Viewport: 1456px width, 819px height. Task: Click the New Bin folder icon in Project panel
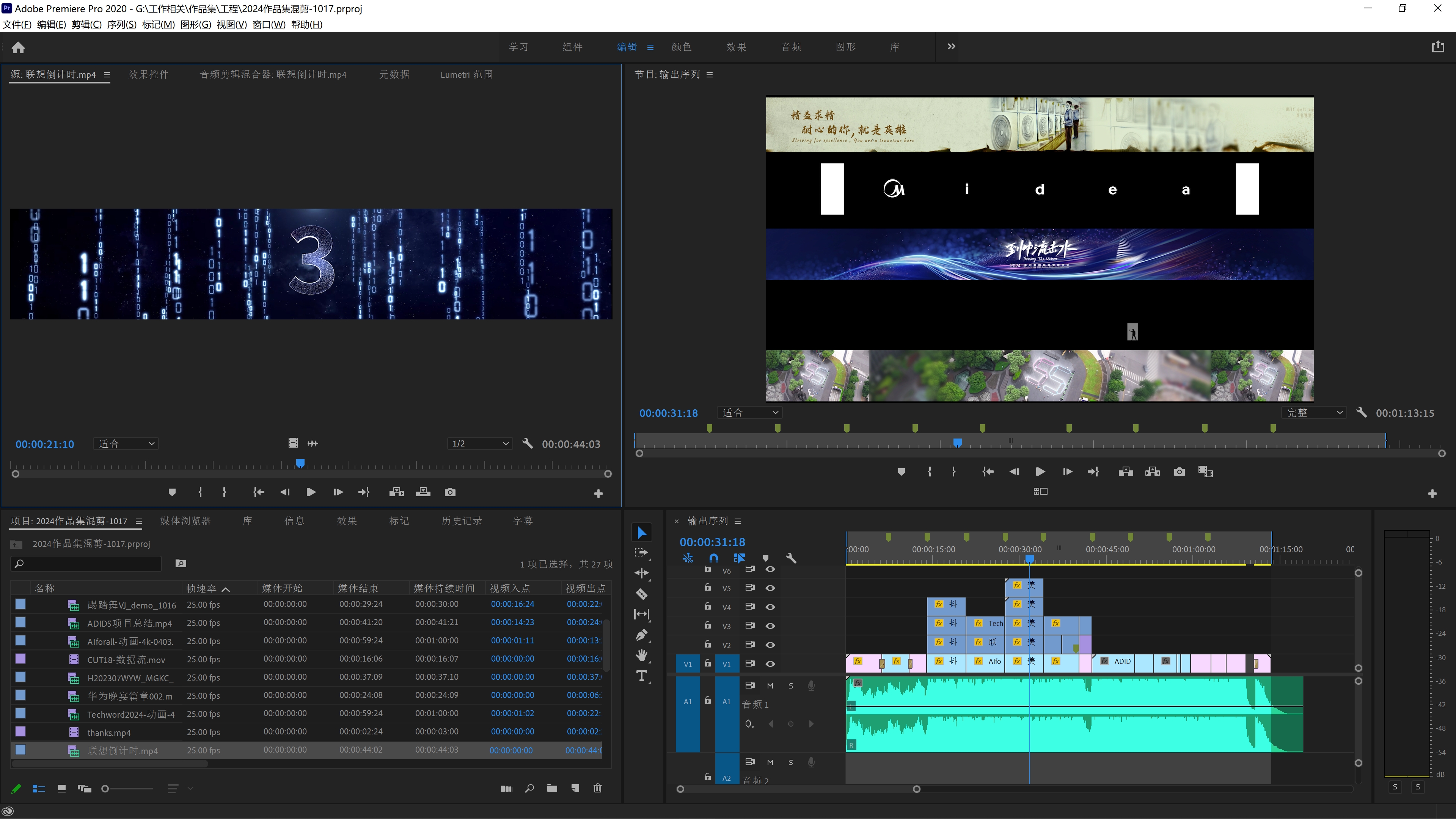pos(552,789)
